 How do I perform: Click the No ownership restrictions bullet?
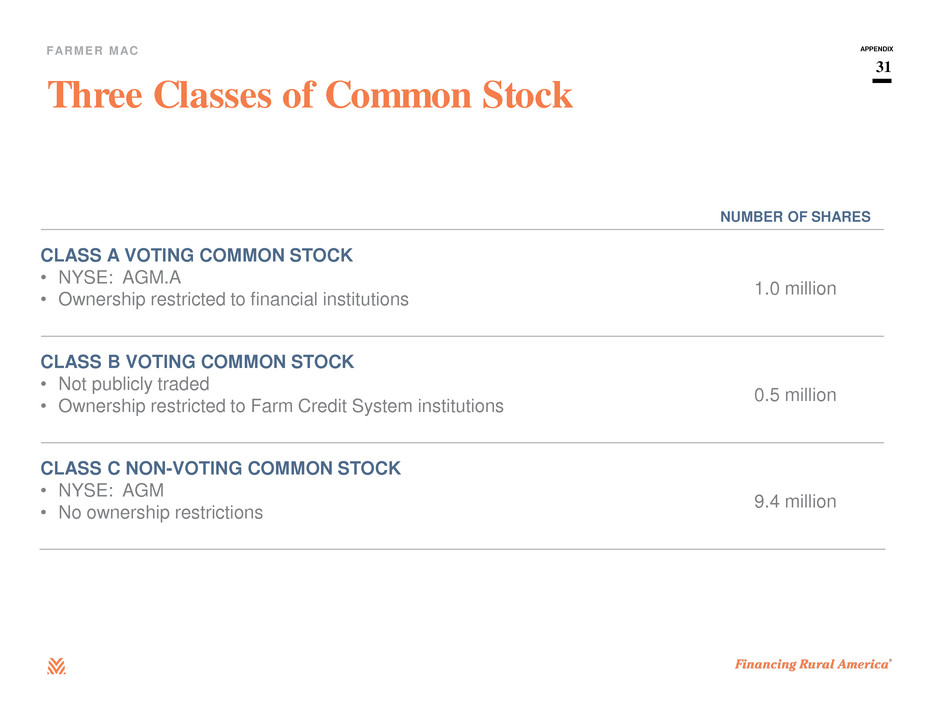click(160, 513)
